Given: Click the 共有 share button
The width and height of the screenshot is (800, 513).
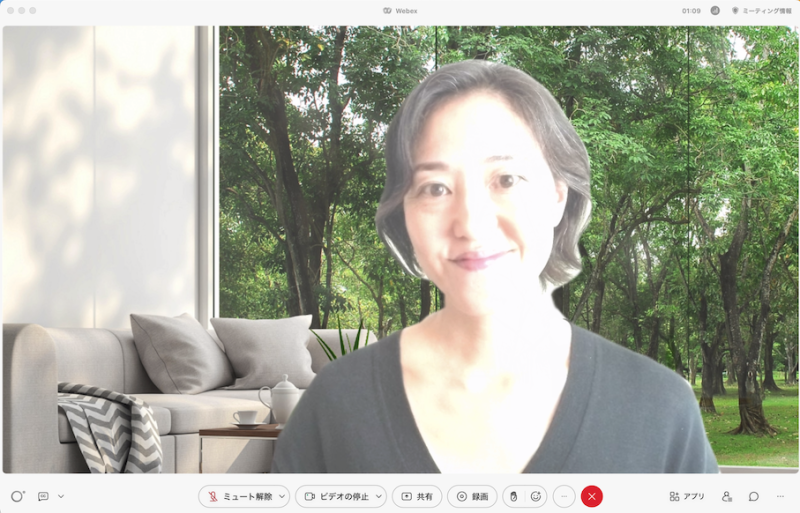Looking at the screenshot, I should coord(417,496).
